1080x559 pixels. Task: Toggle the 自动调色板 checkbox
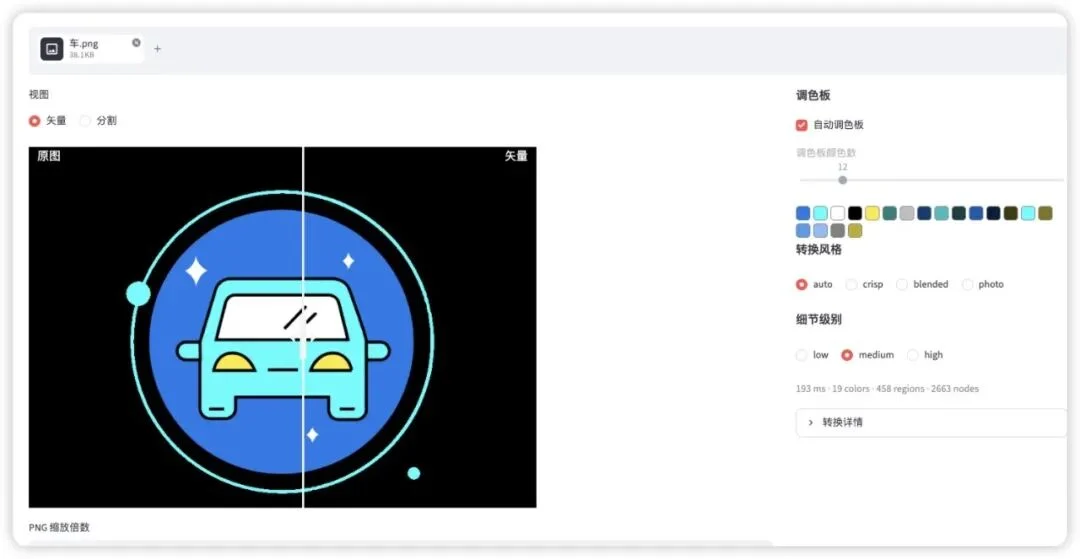(x=801, y=125)
